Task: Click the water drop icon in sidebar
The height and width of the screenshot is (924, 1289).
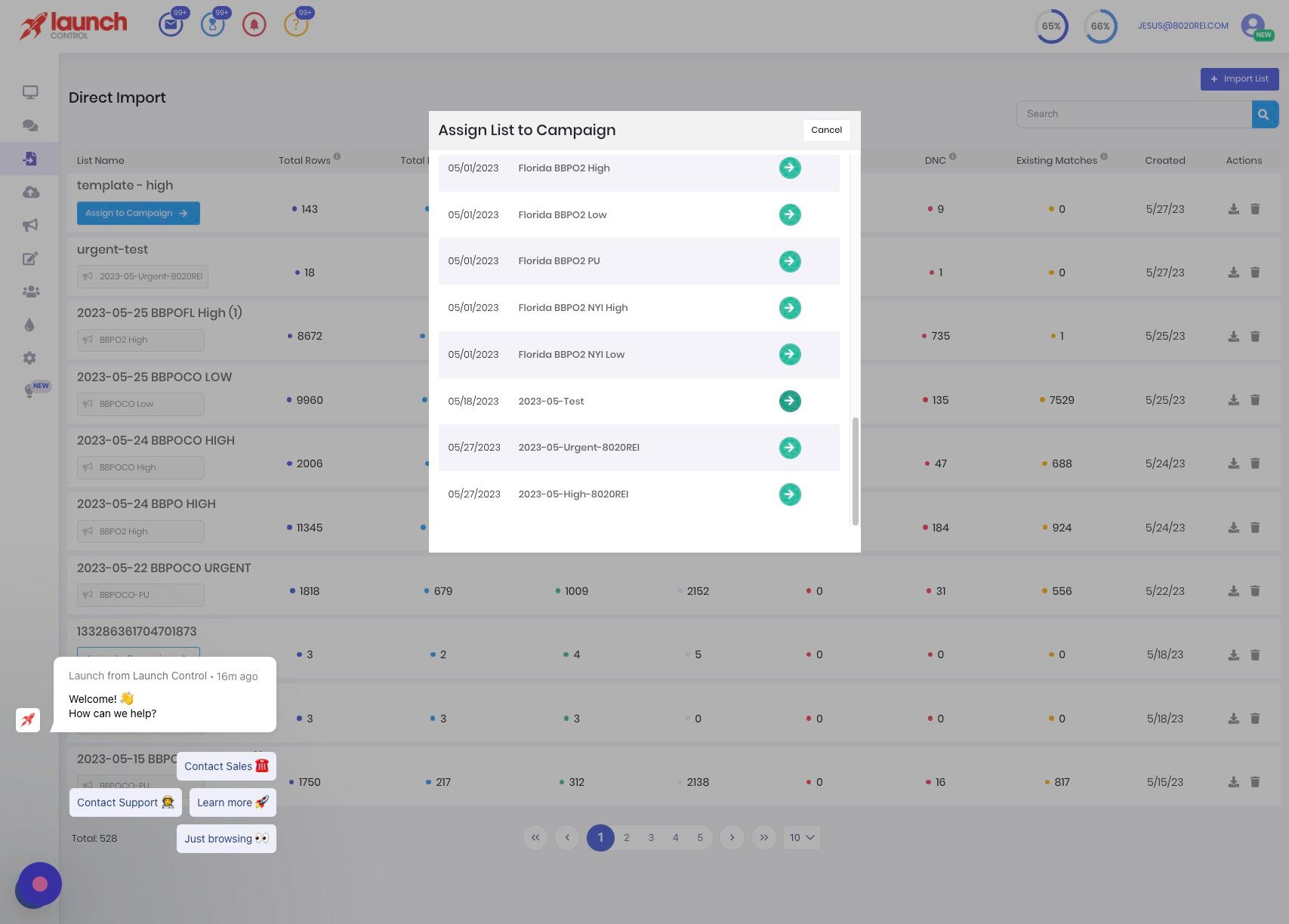Action: (29, 324)
